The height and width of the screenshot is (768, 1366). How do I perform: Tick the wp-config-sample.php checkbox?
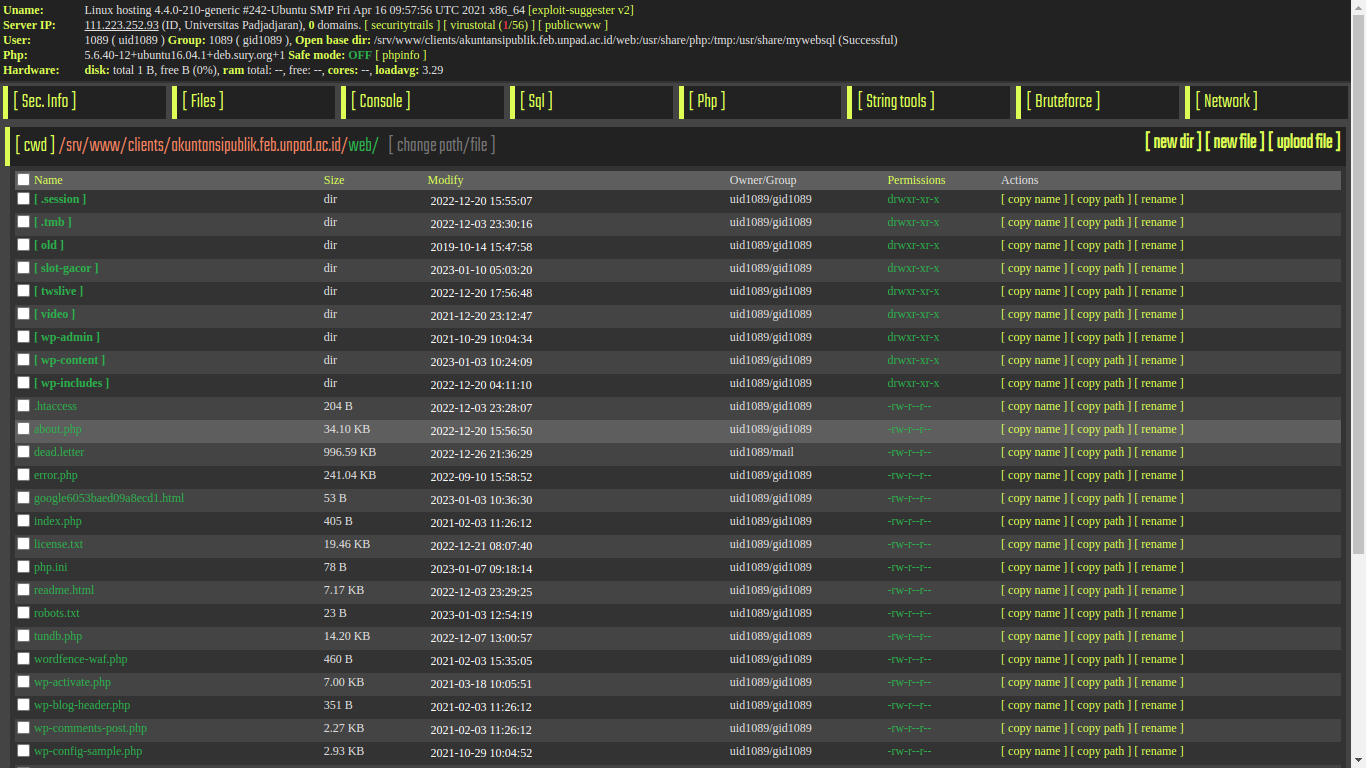(x=23, y=751)
